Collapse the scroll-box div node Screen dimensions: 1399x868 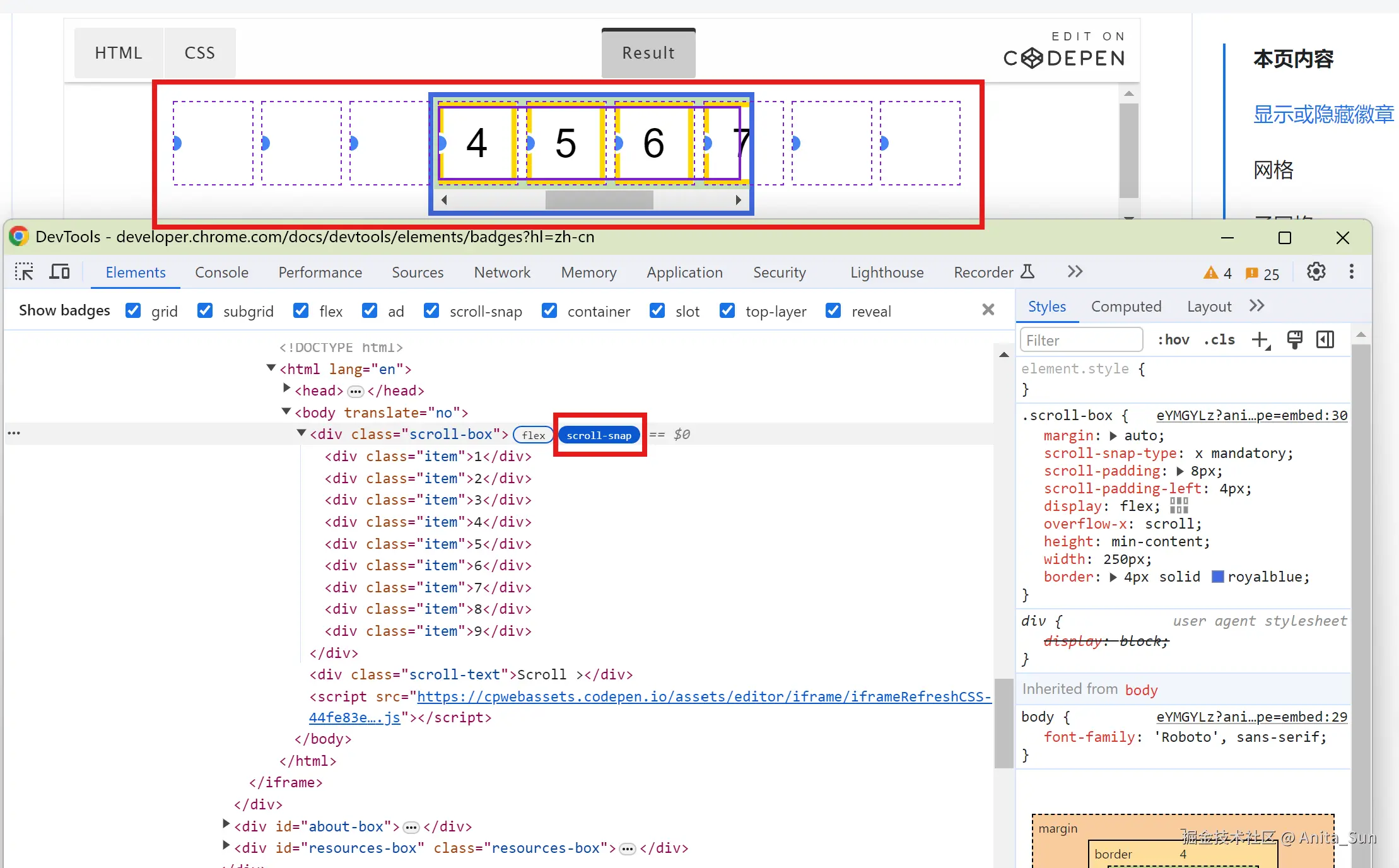(x=301, y=433)
